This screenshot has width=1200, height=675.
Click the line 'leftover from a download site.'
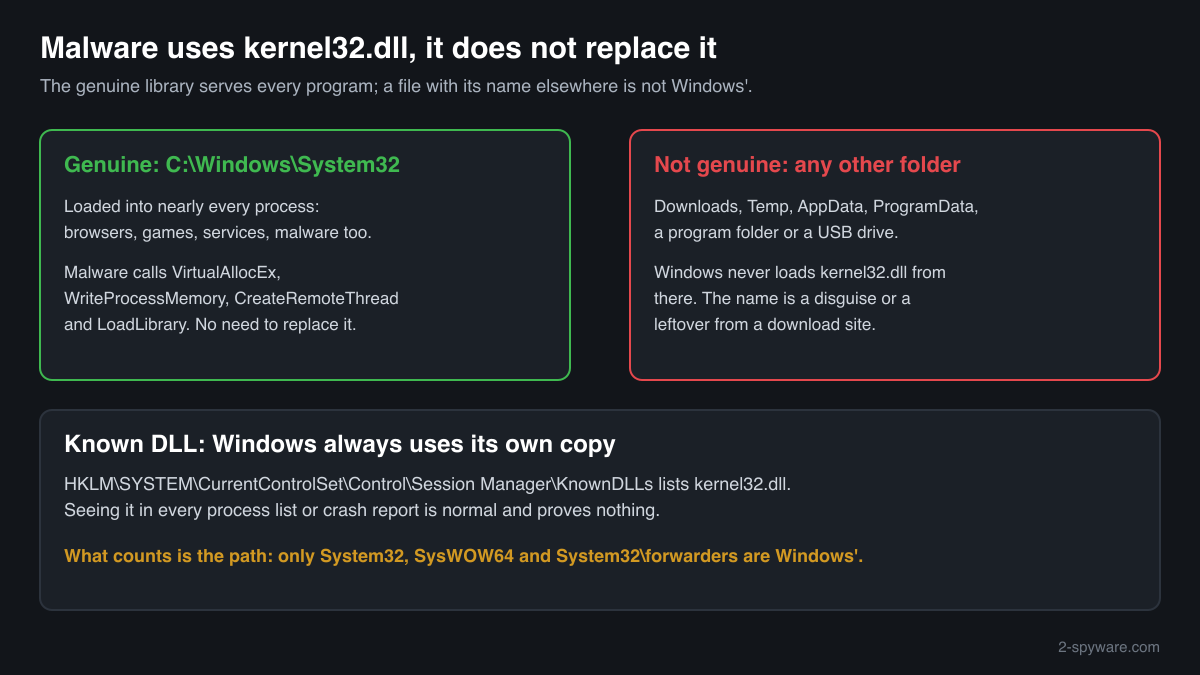[x=765, y=324]
